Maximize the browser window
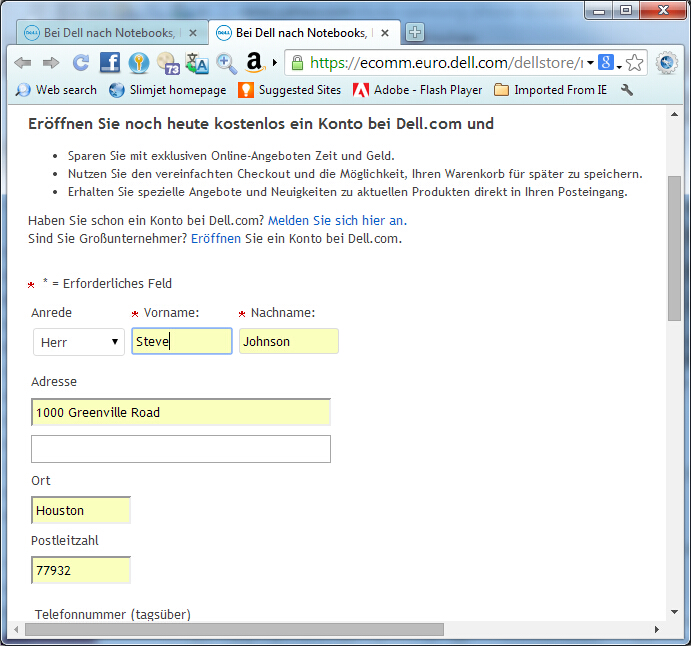Viewport: 691px width, 646px height. 626,11
